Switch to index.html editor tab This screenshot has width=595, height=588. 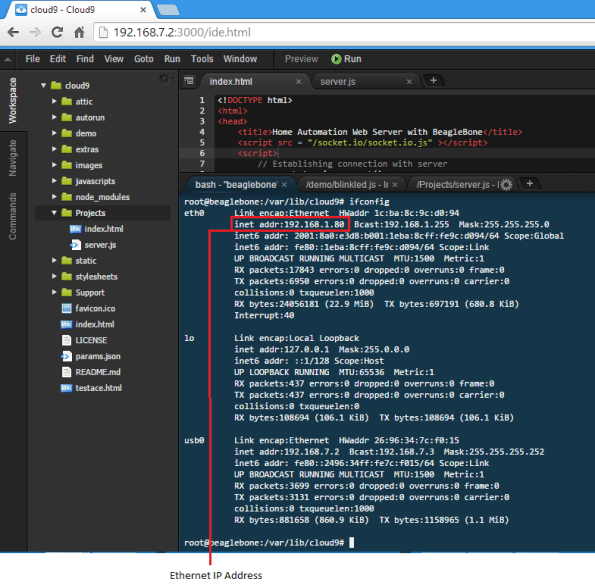pos(231,82)
